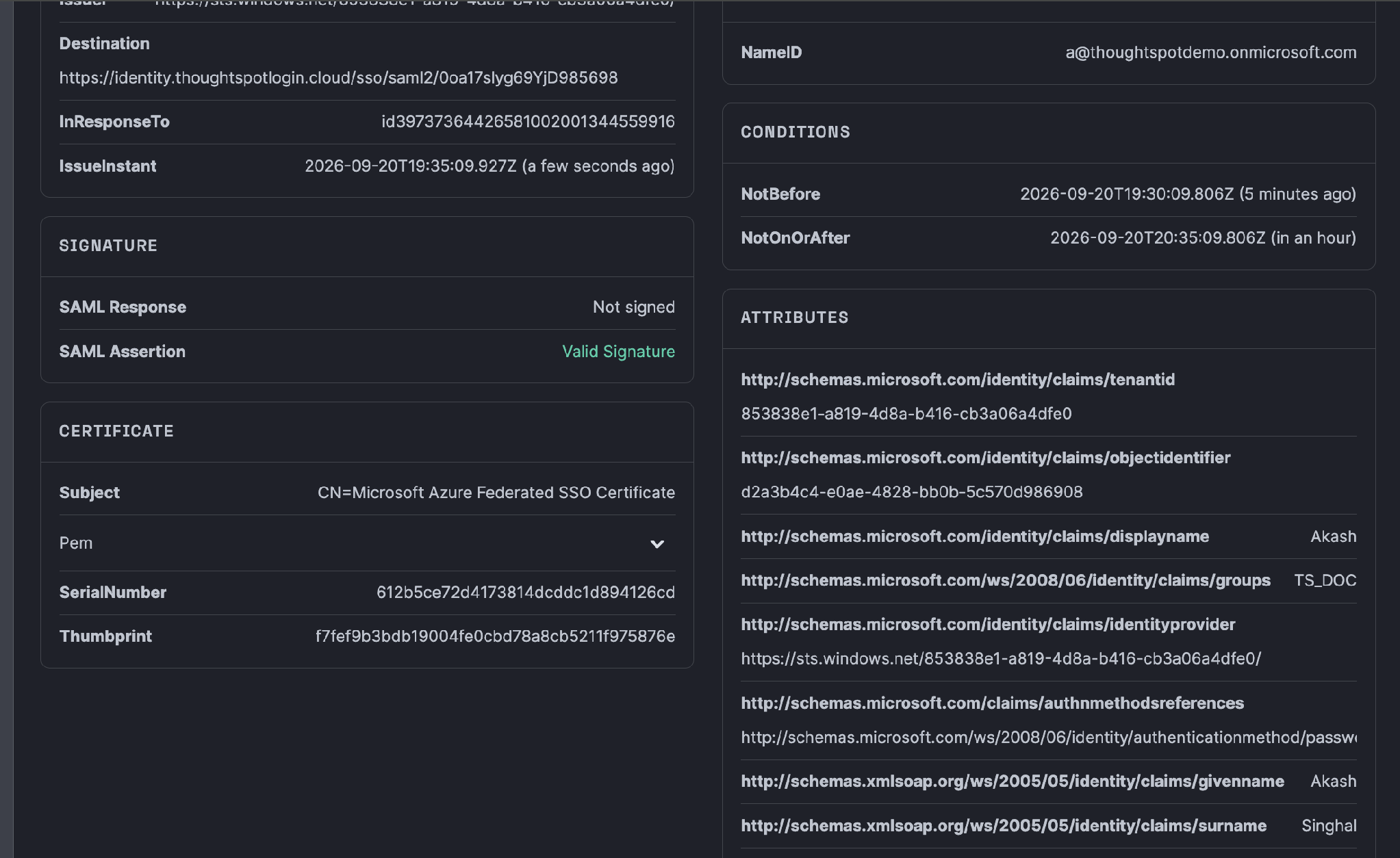Select the tenantid value 853838e1-a819…
The width and height of the screenshot is (1400, 858).
(906, 414)
